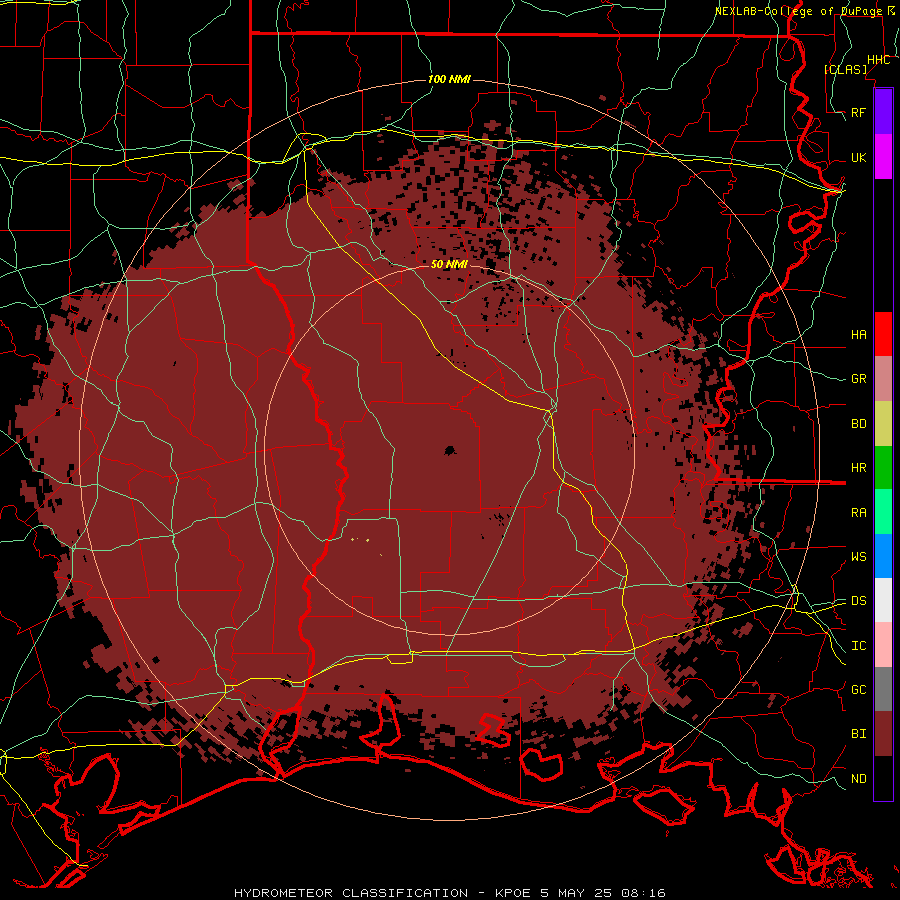Click the RF purple legend swatch
The height and width of the screenshot is (900, 900).
883,112
